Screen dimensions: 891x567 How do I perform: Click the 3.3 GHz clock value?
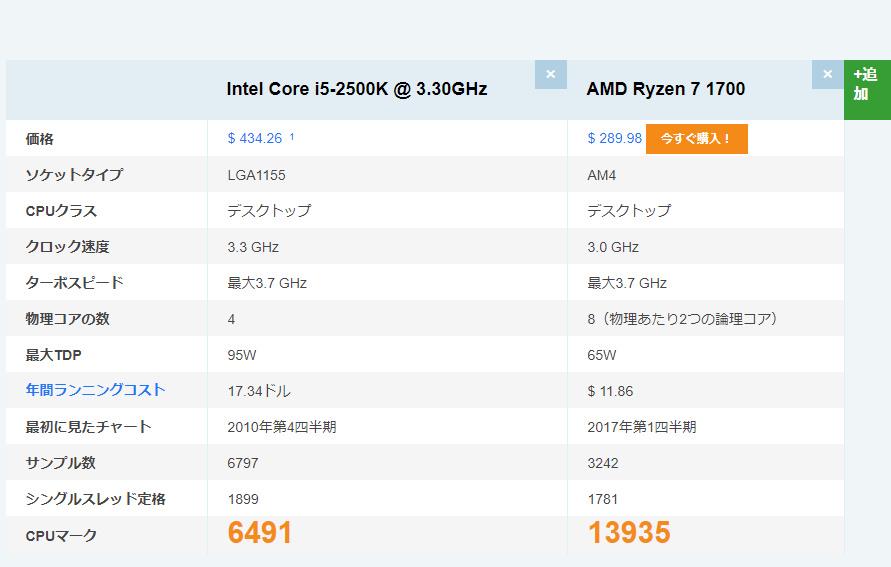(253, 247)
